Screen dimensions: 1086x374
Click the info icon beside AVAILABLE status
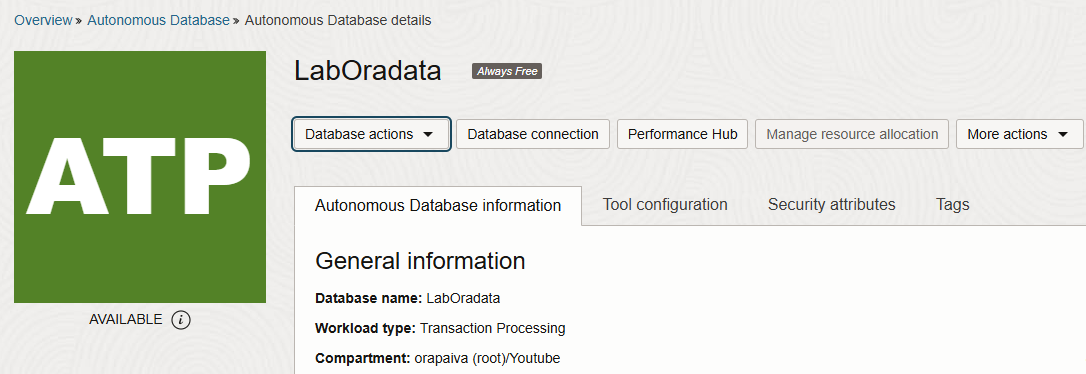pos(181,320)
